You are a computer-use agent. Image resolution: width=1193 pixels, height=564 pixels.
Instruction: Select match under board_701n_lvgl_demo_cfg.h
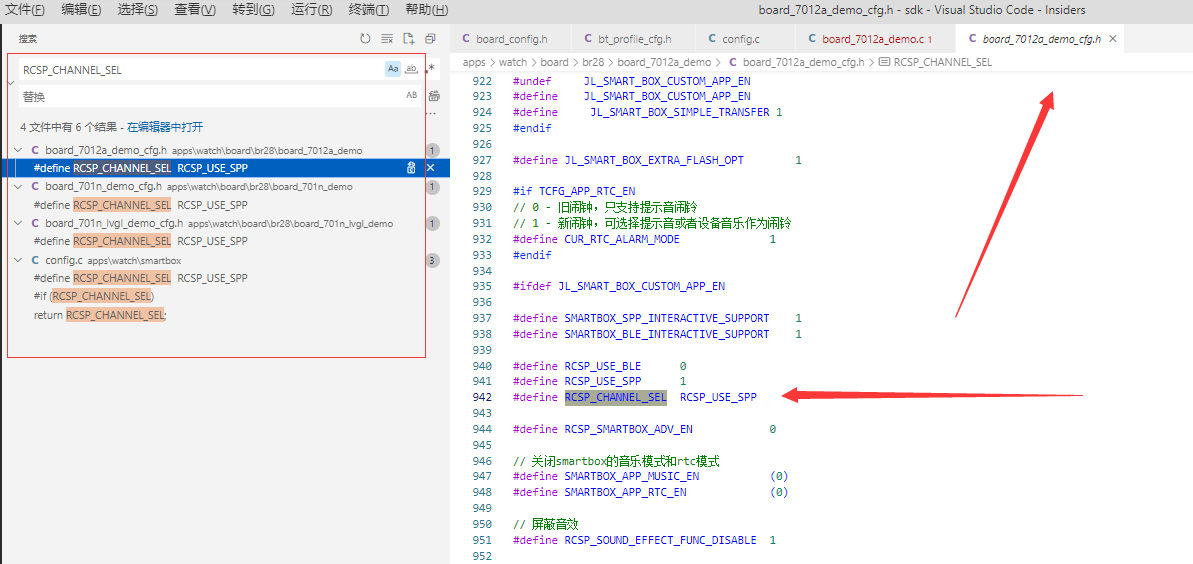pos(141,241)
